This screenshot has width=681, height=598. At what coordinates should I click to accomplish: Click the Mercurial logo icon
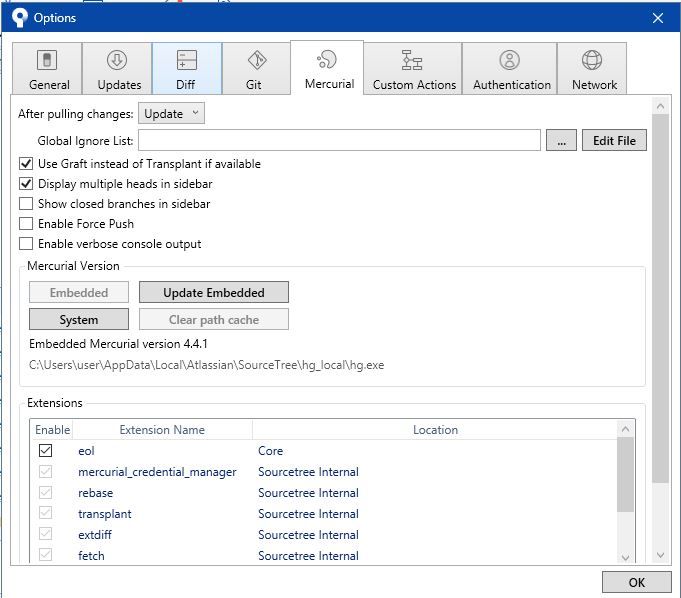pos(327,59)
